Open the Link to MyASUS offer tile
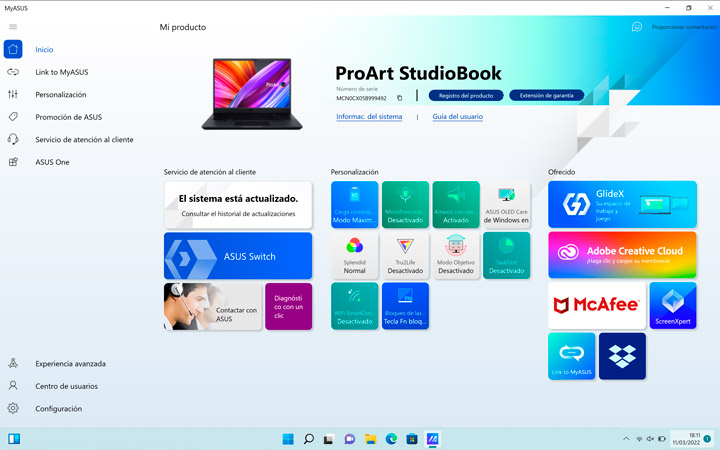This screenshot has height=450, width=720. [x=572, y=356]
